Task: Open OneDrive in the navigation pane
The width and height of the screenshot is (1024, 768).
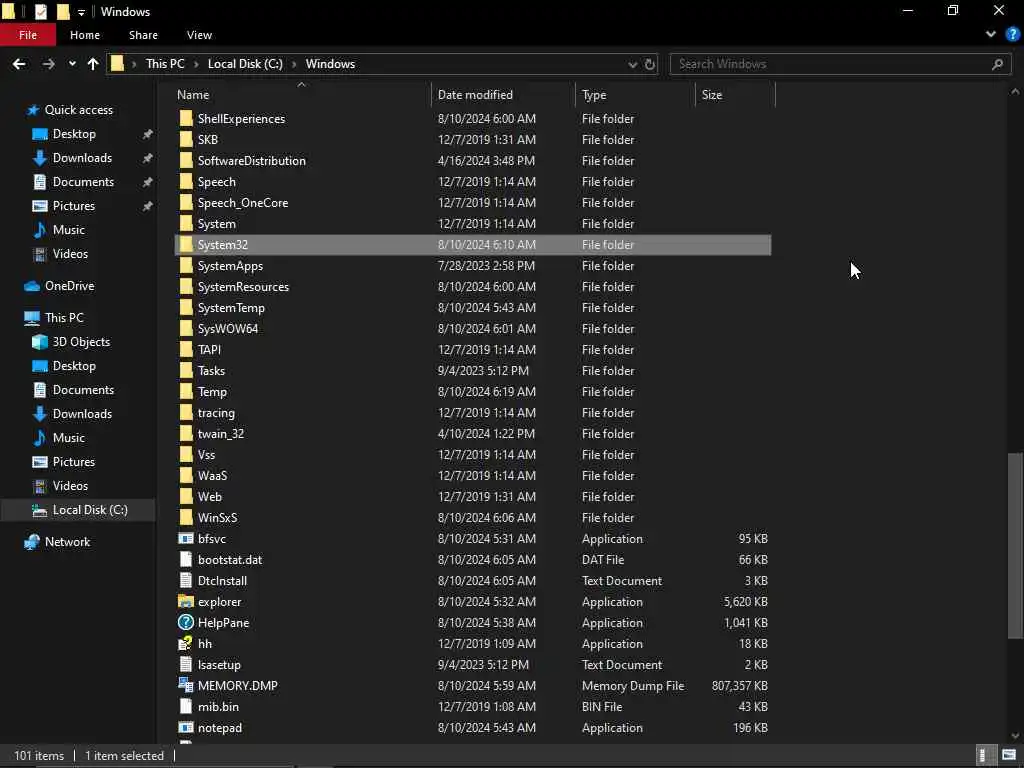Action: click(69, 286)
